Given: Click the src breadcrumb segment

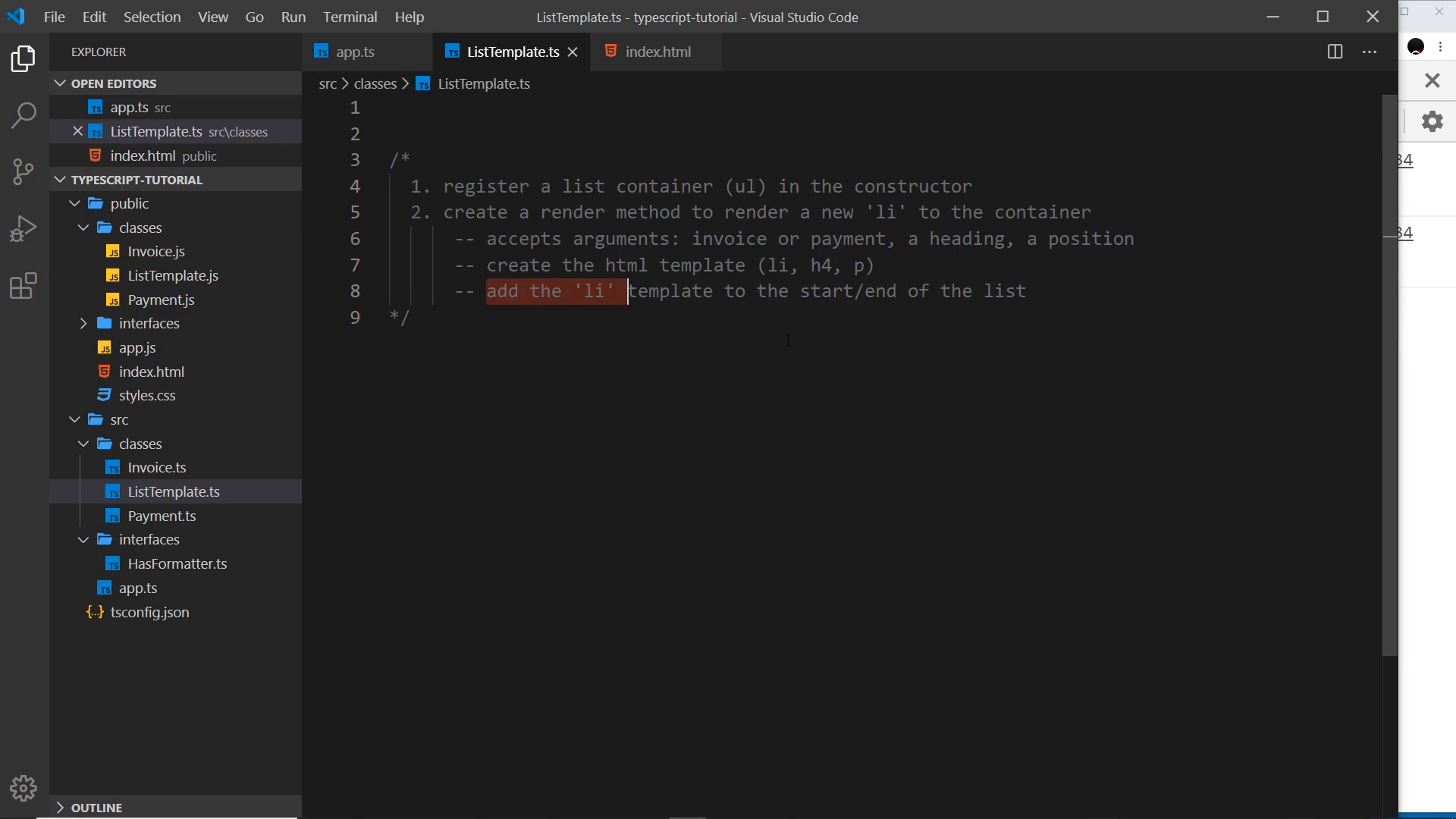Looking at the screenshot, I should (x=328, y=84).
